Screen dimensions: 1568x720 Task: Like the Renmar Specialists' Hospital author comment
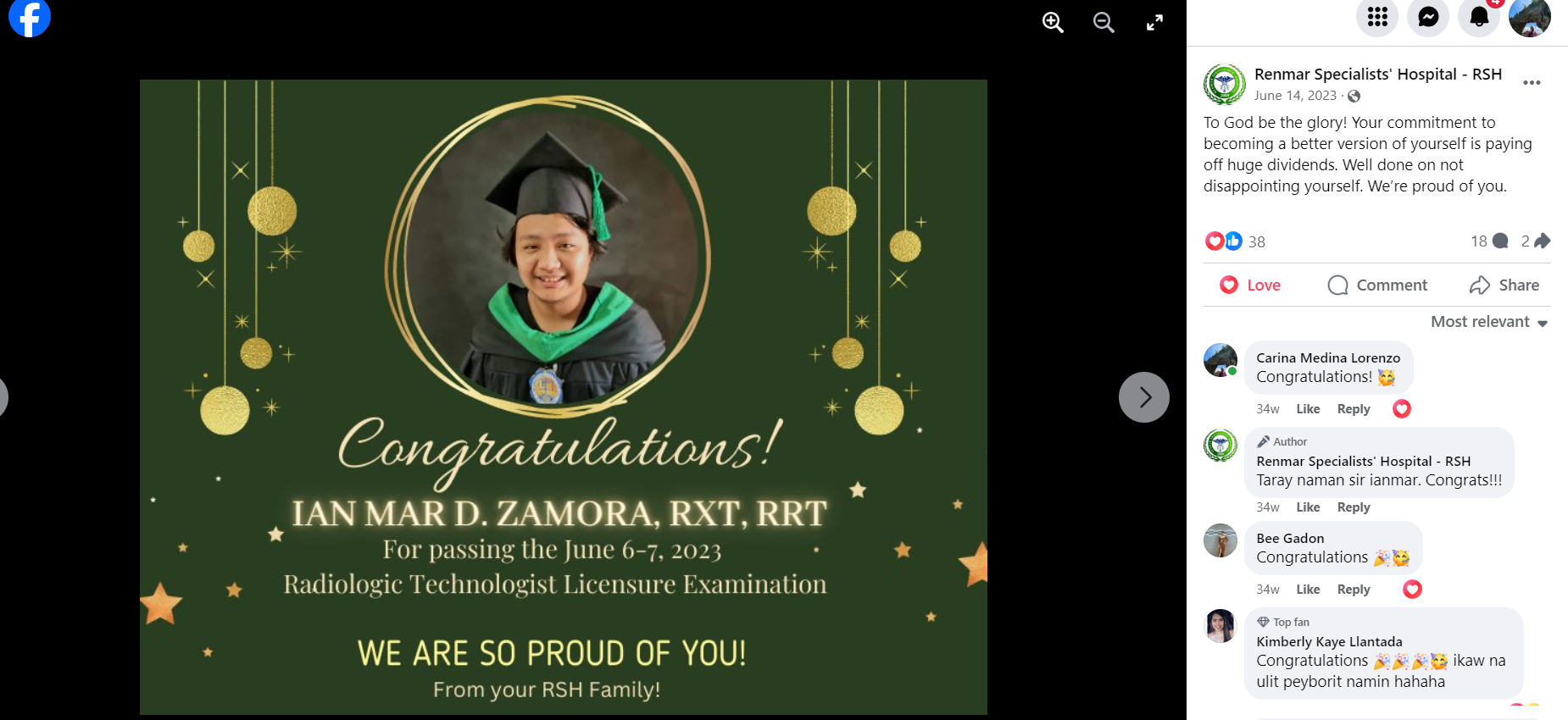[x=1308, y=507]
